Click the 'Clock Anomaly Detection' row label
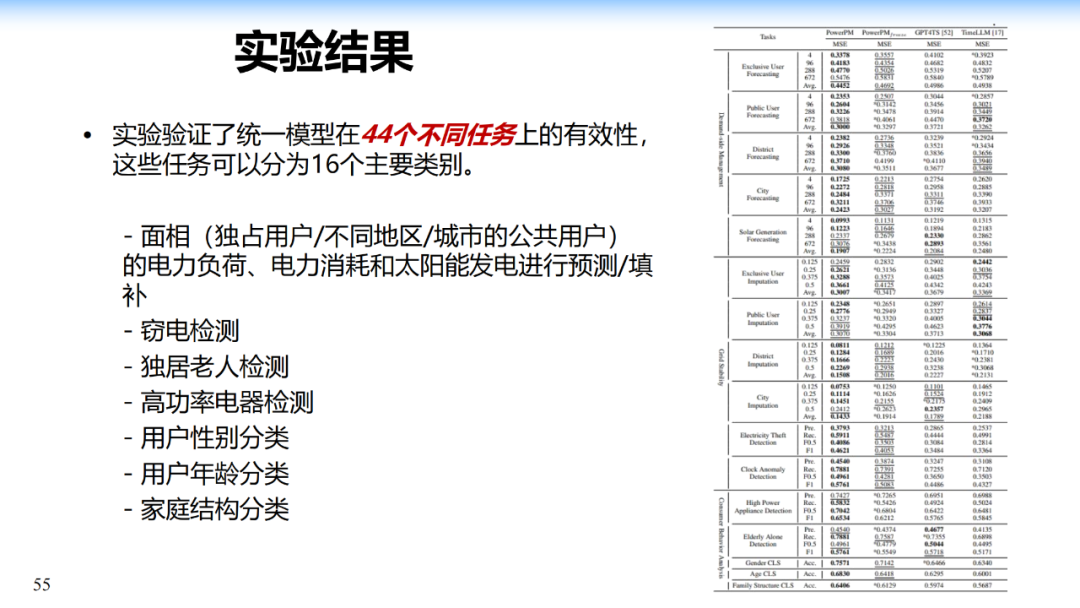Image resolution: width=1080 pixels, height=608 pixels. tap(762, 472)
